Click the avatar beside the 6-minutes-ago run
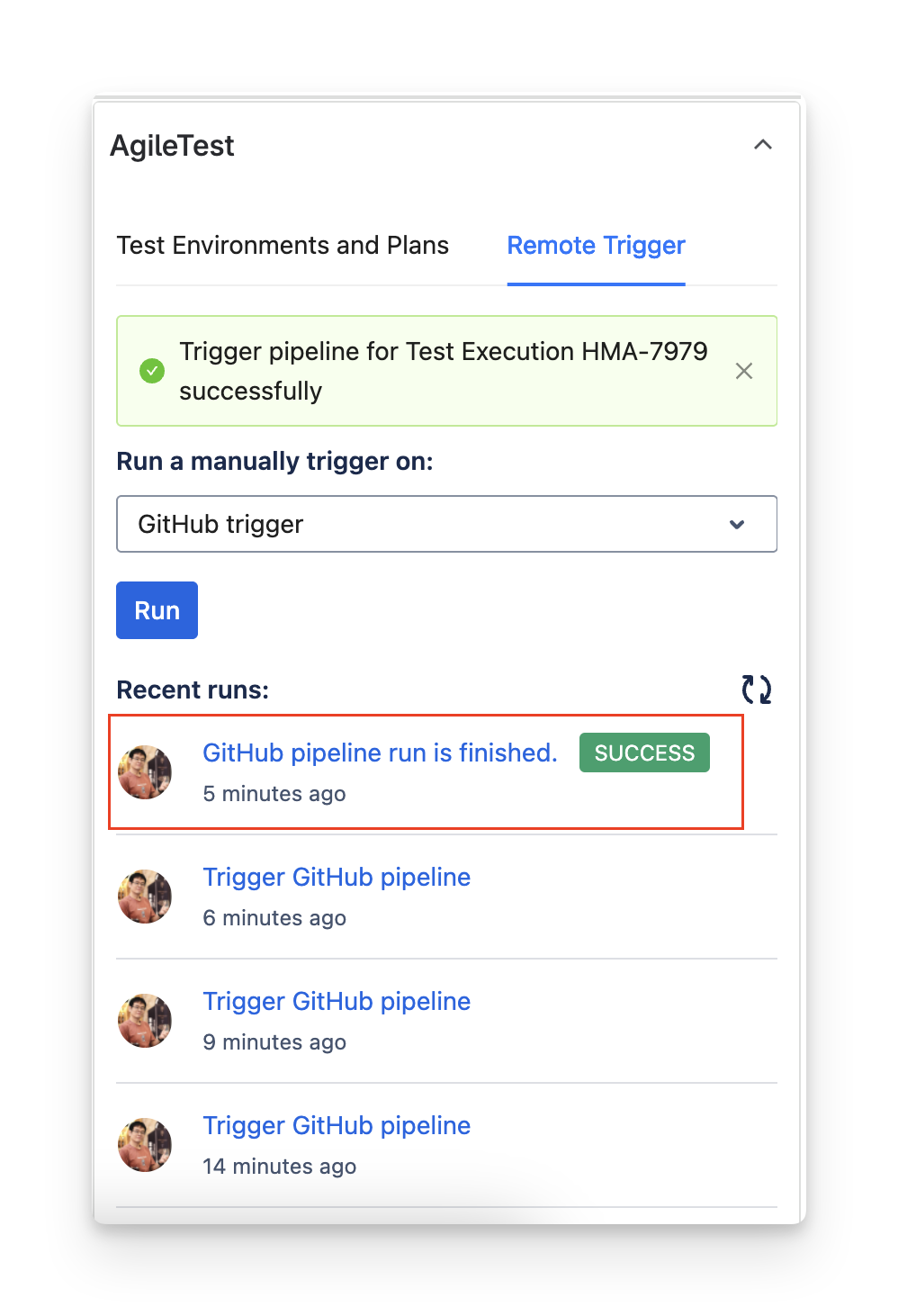 (145, 896)
